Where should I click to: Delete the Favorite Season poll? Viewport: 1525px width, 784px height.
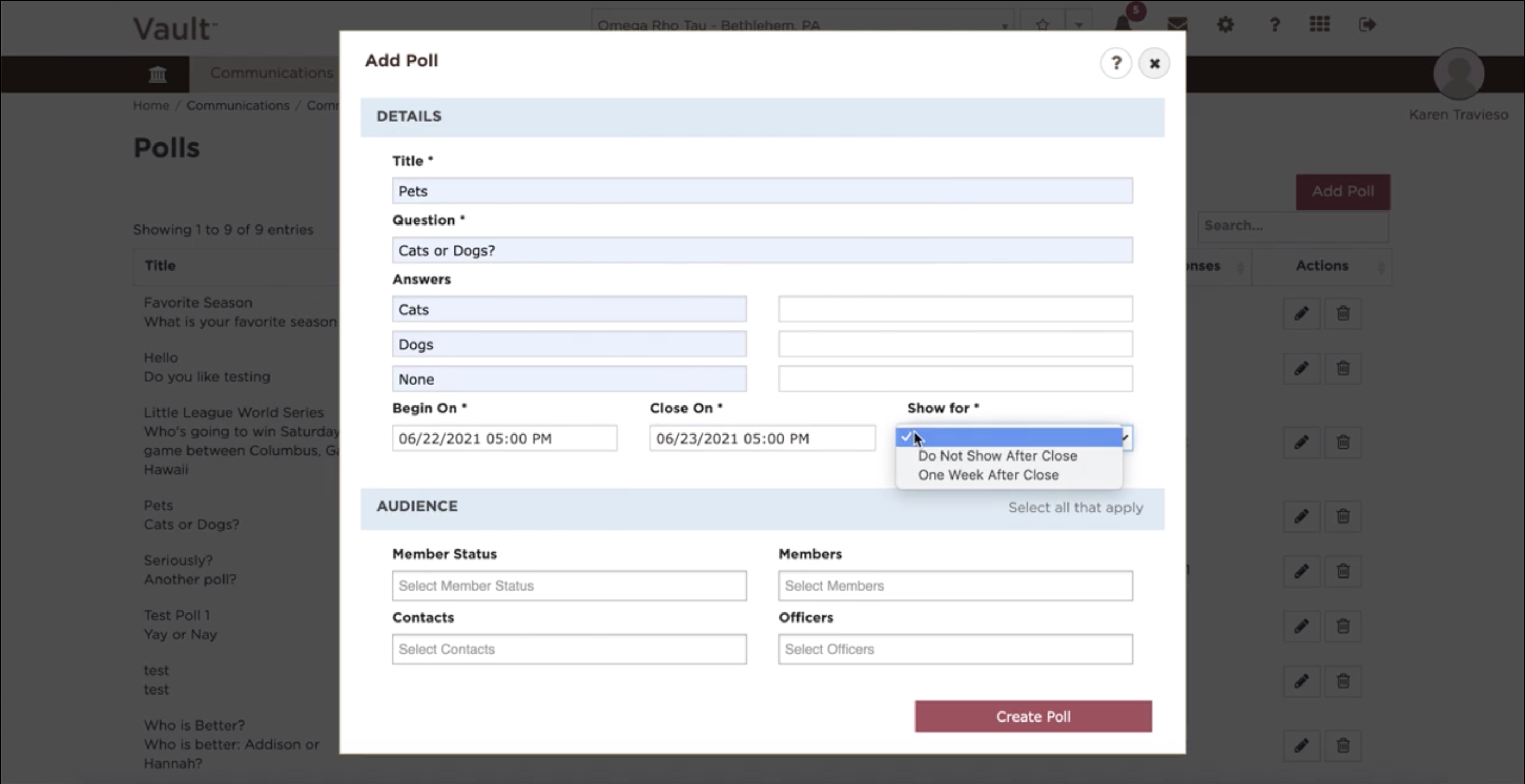(1343, 313)
